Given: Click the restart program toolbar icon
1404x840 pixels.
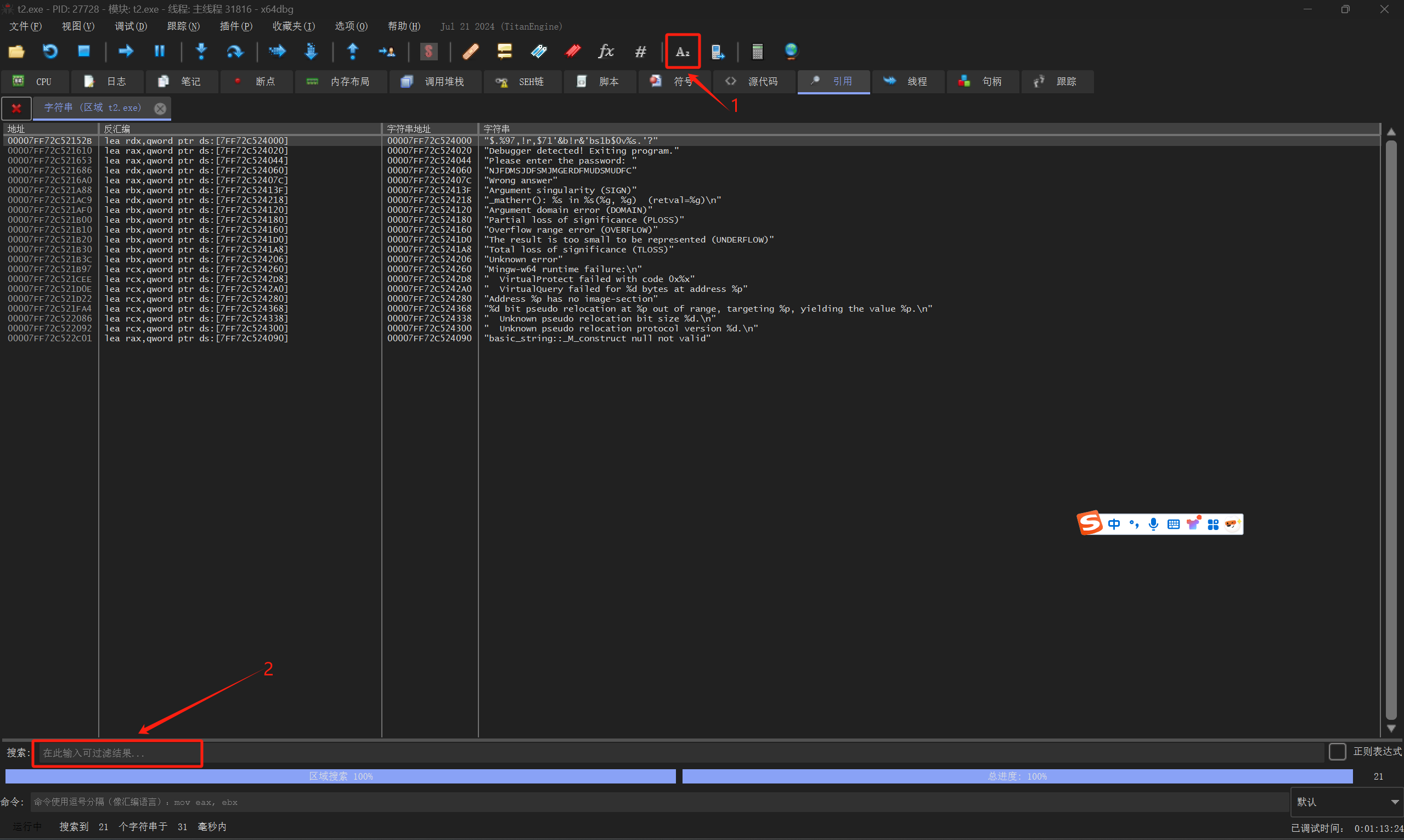Looking at the screenshot, I should click(50, 52).
